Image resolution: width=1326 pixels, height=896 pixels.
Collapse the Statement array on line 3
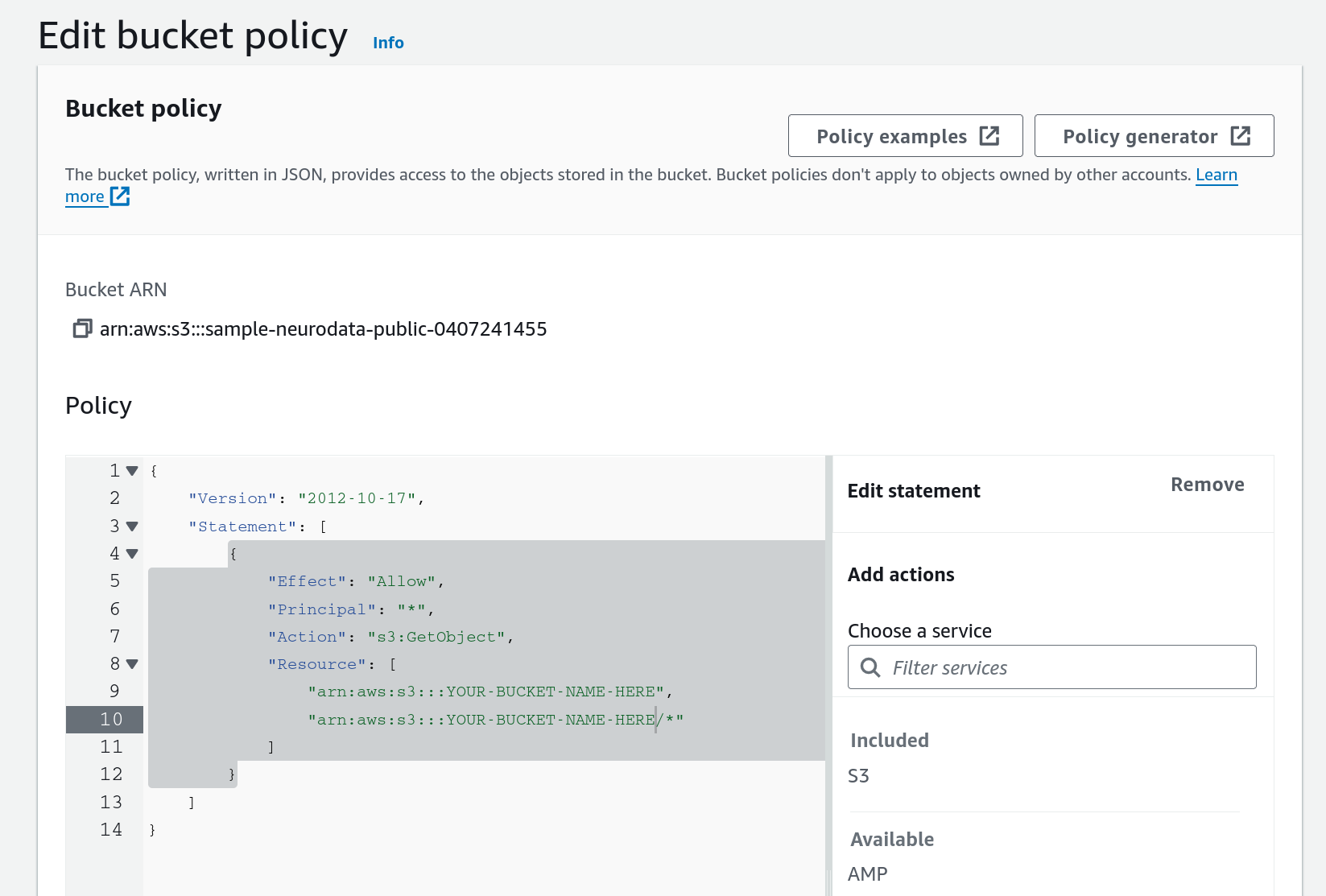pyautogui.click(x=131, y=526)
